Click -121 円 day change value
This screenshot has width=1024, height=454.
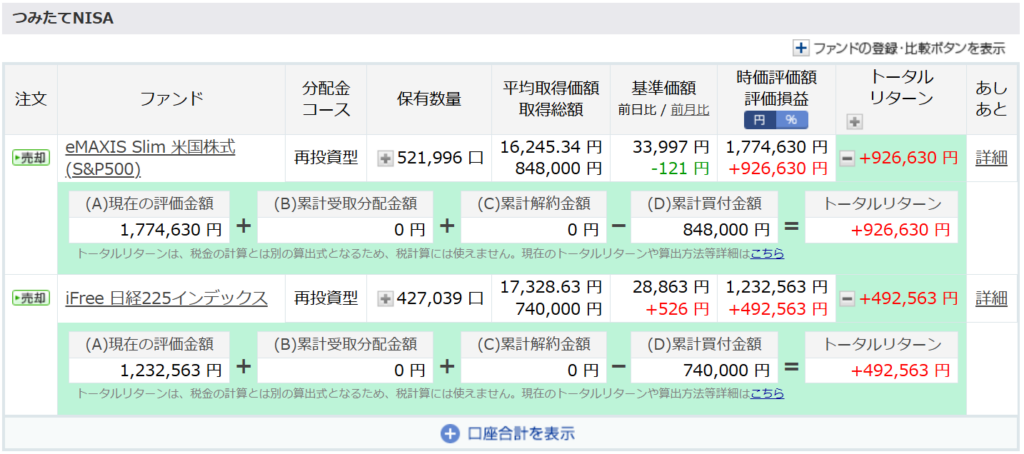pyautogui.click(x=679, y=169)
